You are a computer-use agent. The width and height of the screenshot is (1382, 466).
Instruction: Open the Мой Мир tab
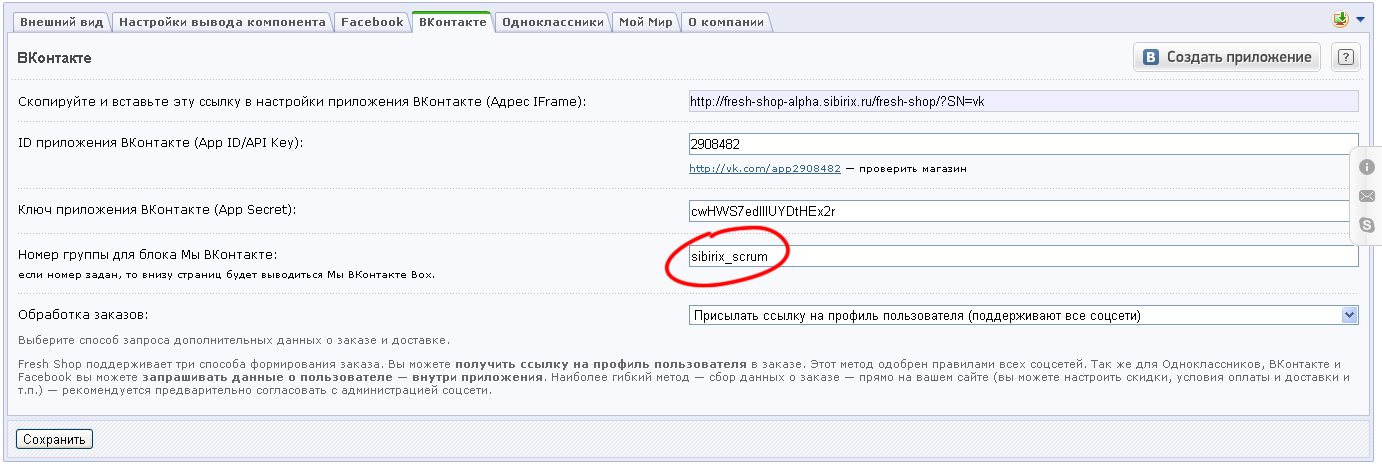[645, 21]
